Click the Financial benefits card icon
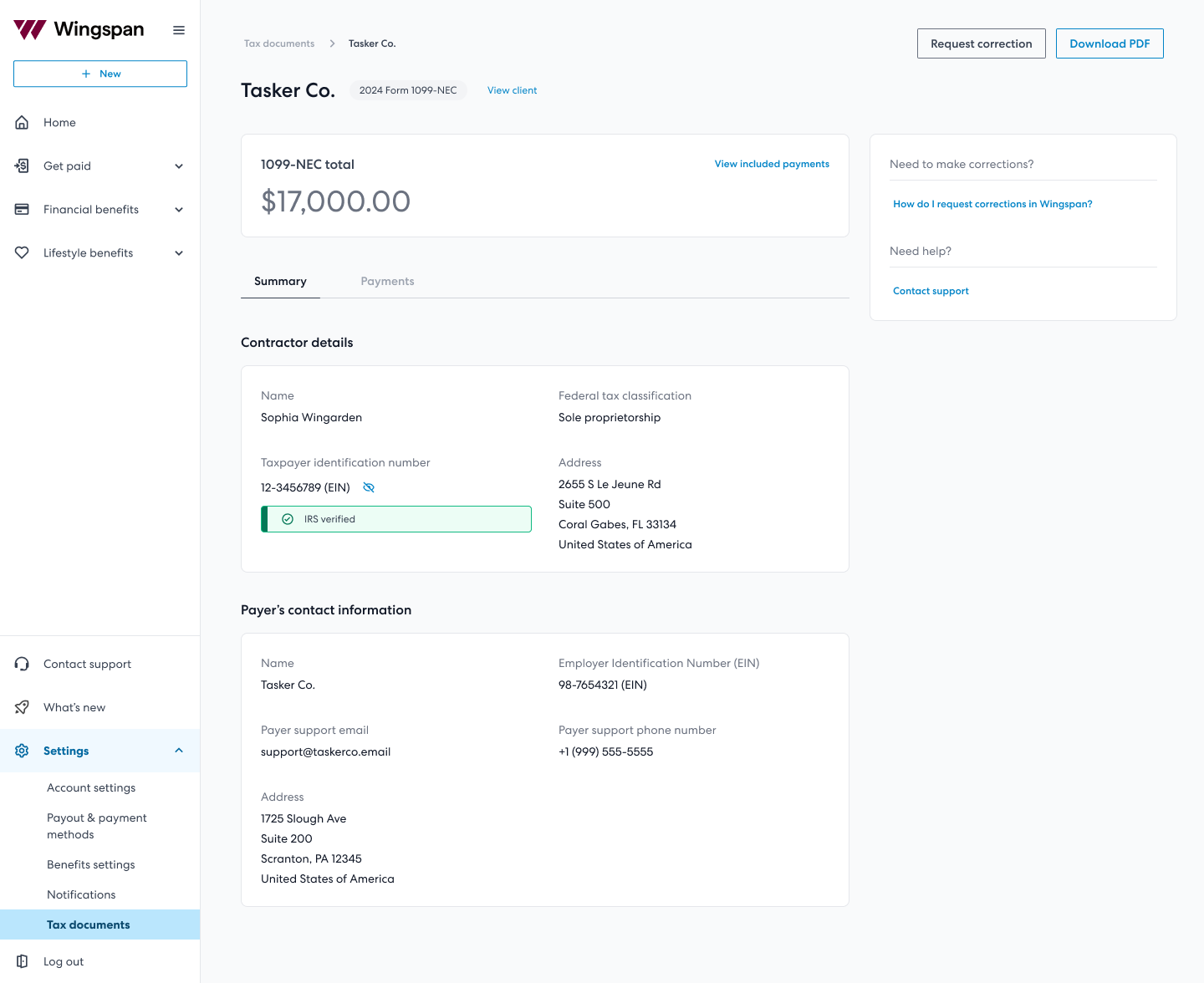The width and height of the screenshot is (1204, 983). [x=22, y=209]
